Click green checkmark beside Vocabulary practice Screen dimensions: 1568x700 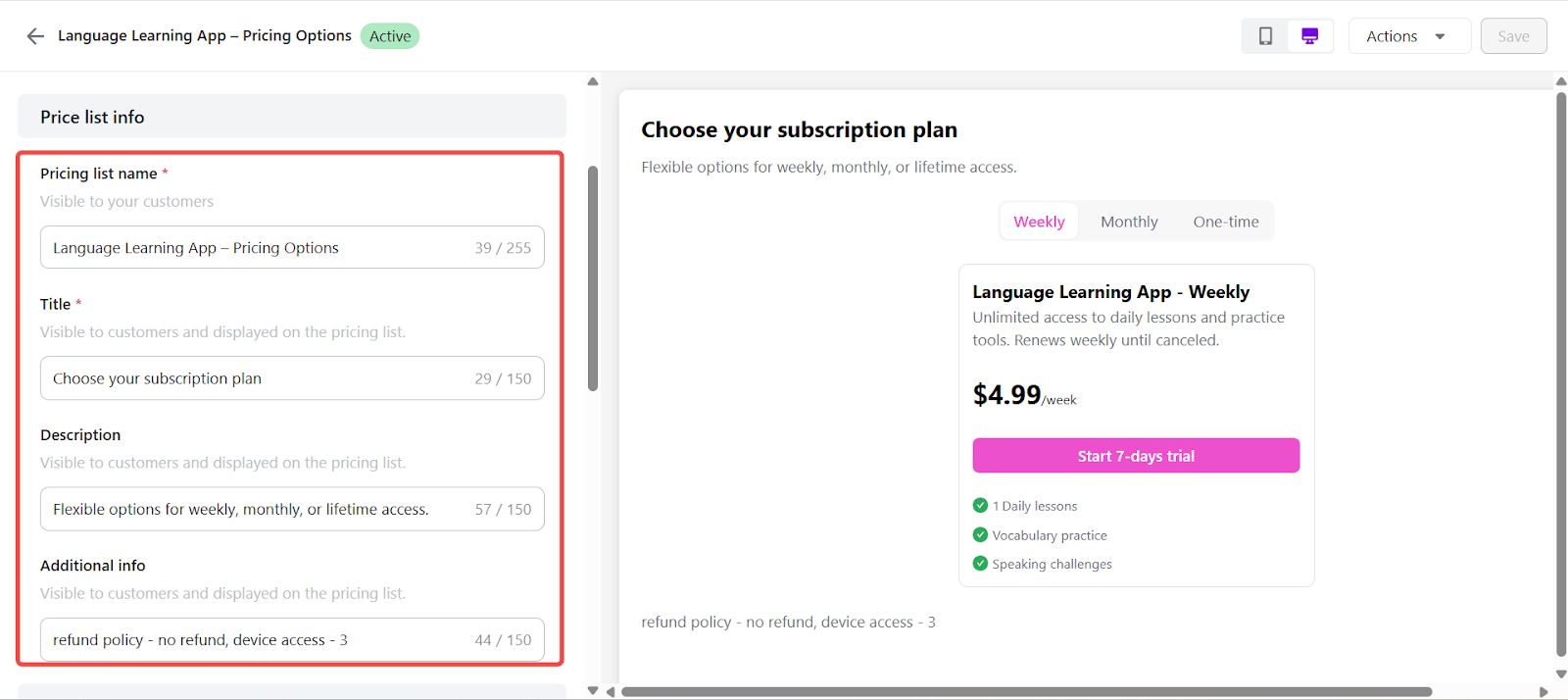[980, 535]
